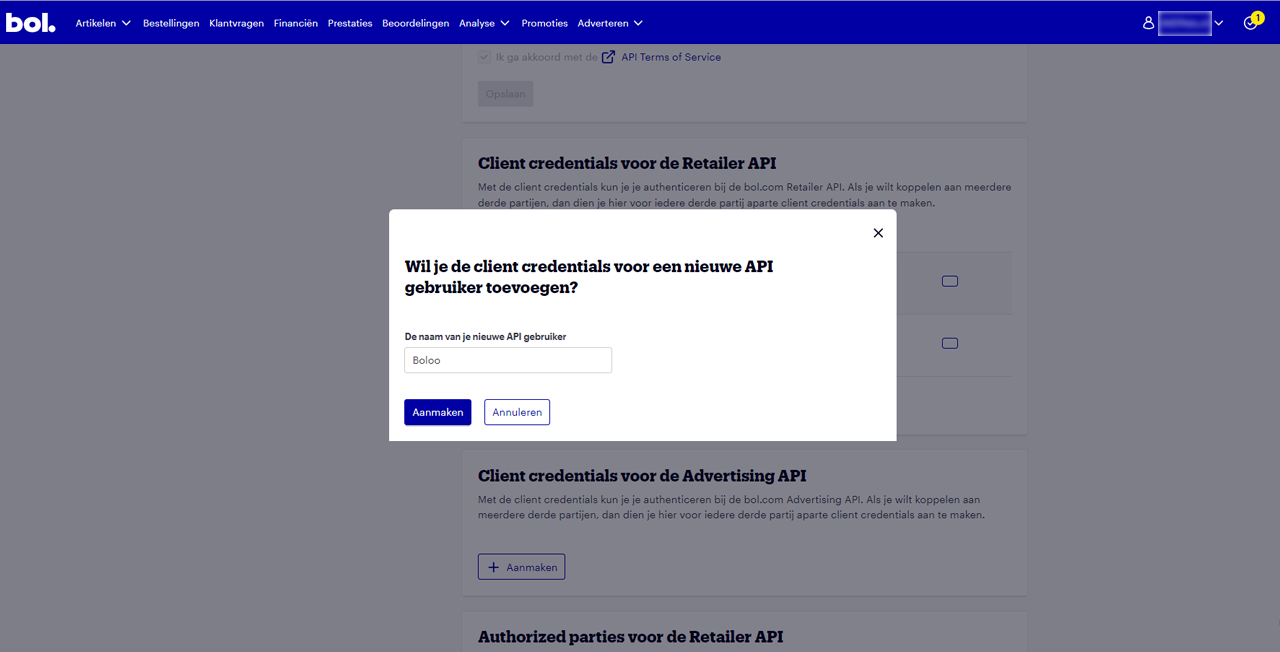Open the user account icon
Image resolution: width=1280 pixels, height=652 pixels.
tap(1148, 23)
